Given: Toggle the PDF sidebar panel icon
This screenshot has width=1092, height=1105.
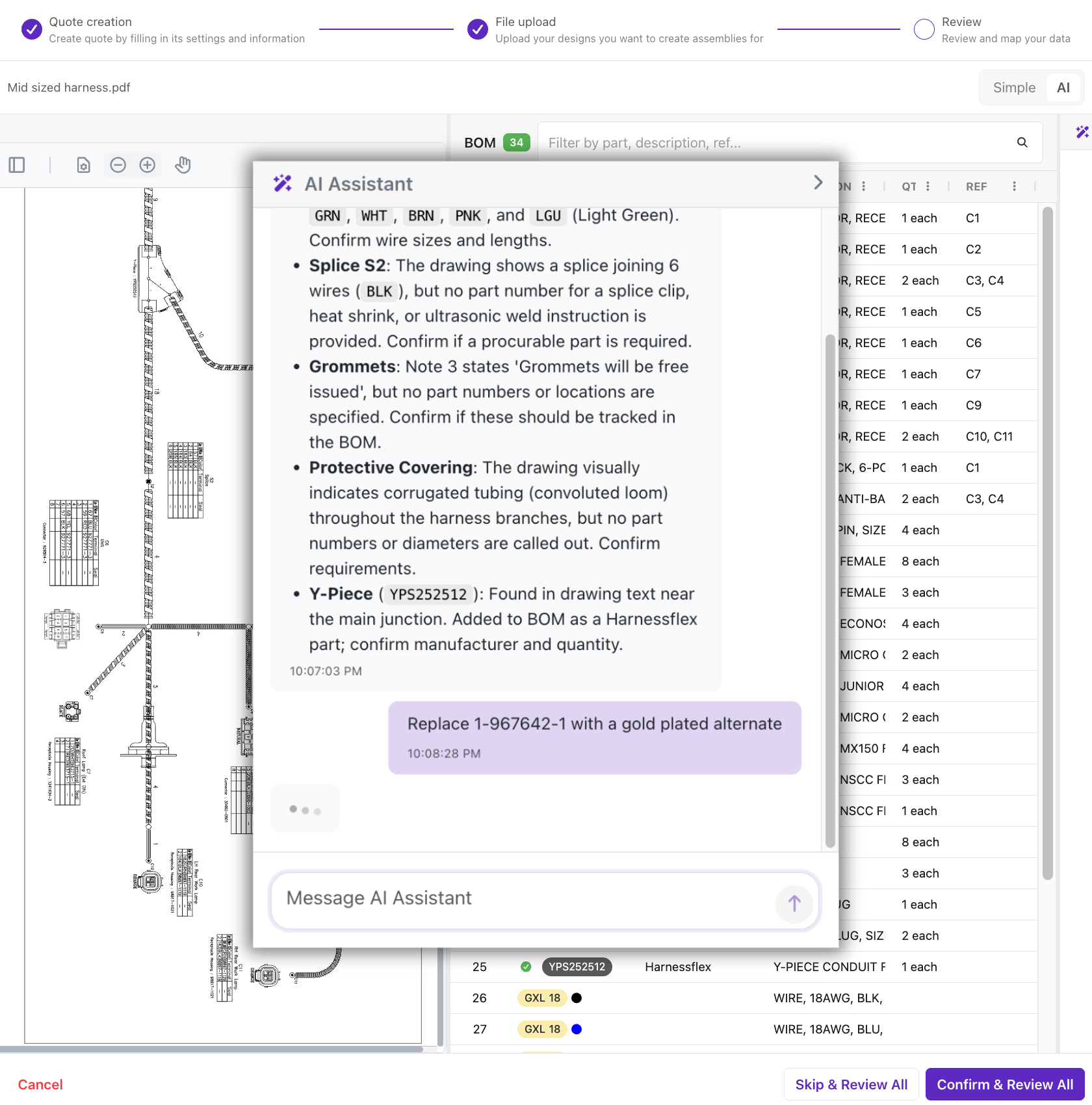Looking at the screenshot, I should pos(17,165).
